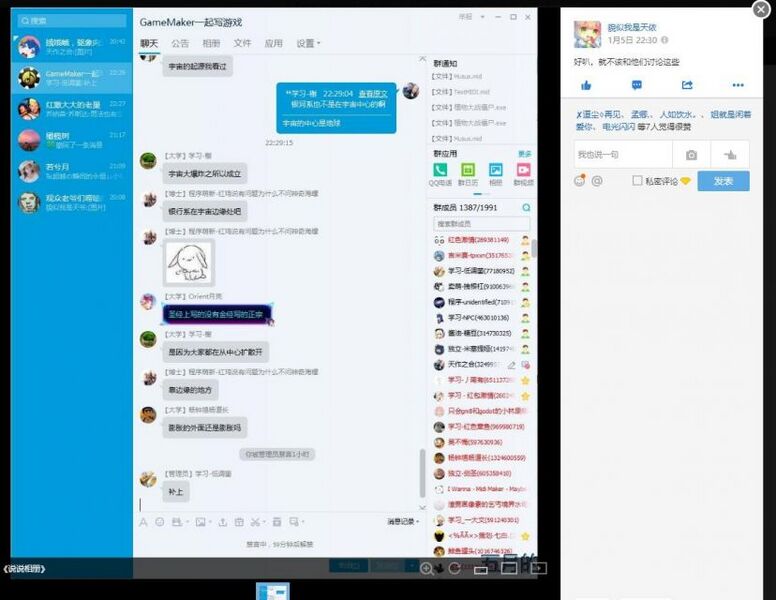This screenshot has width=776, height=600.
Task: Switch to the 聊天 tab
Action: pyautogui.click(x=149, y=44)
